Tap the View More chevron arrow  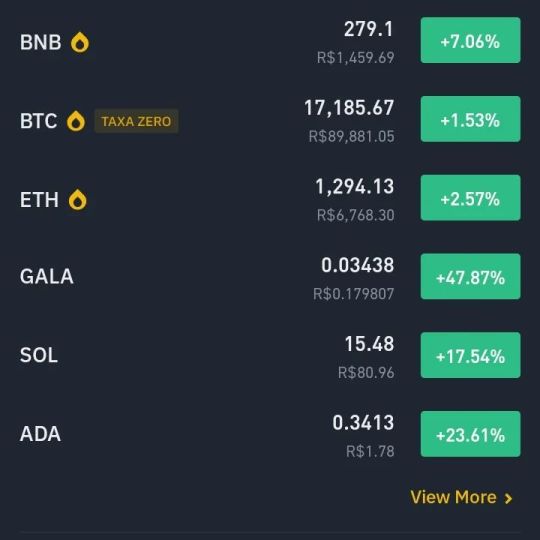pyautogui.click(x=508, y=498)
